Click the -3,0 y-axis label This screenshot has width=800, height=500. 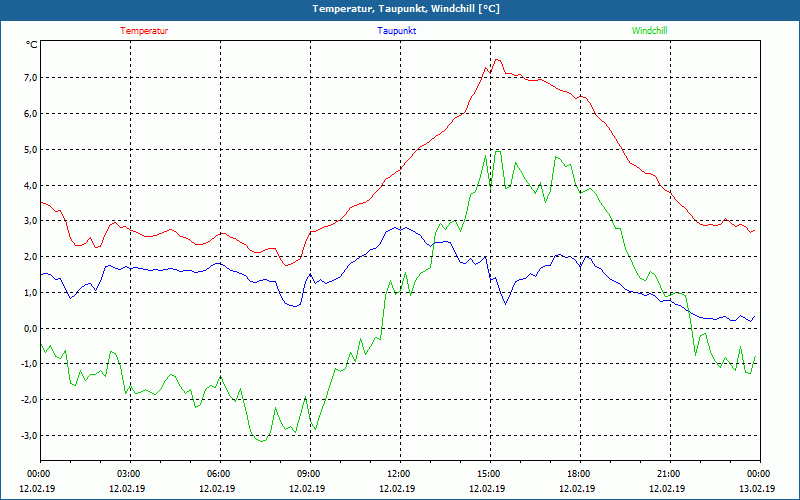click(x=29, y=436)
